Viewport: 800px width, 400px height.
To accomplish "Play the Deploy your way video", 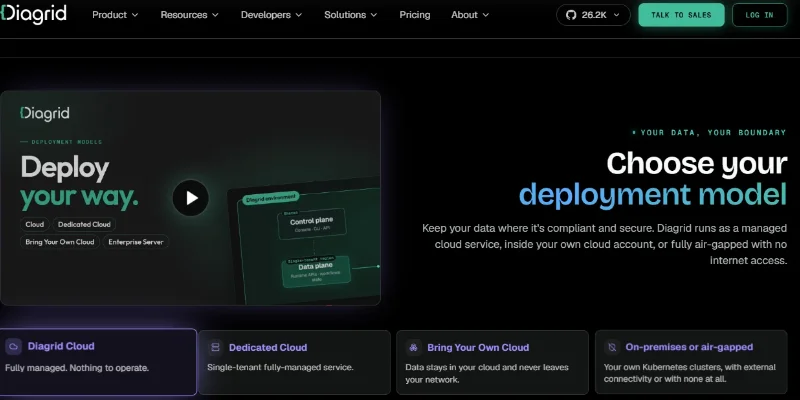I will (x=190, y=198).
